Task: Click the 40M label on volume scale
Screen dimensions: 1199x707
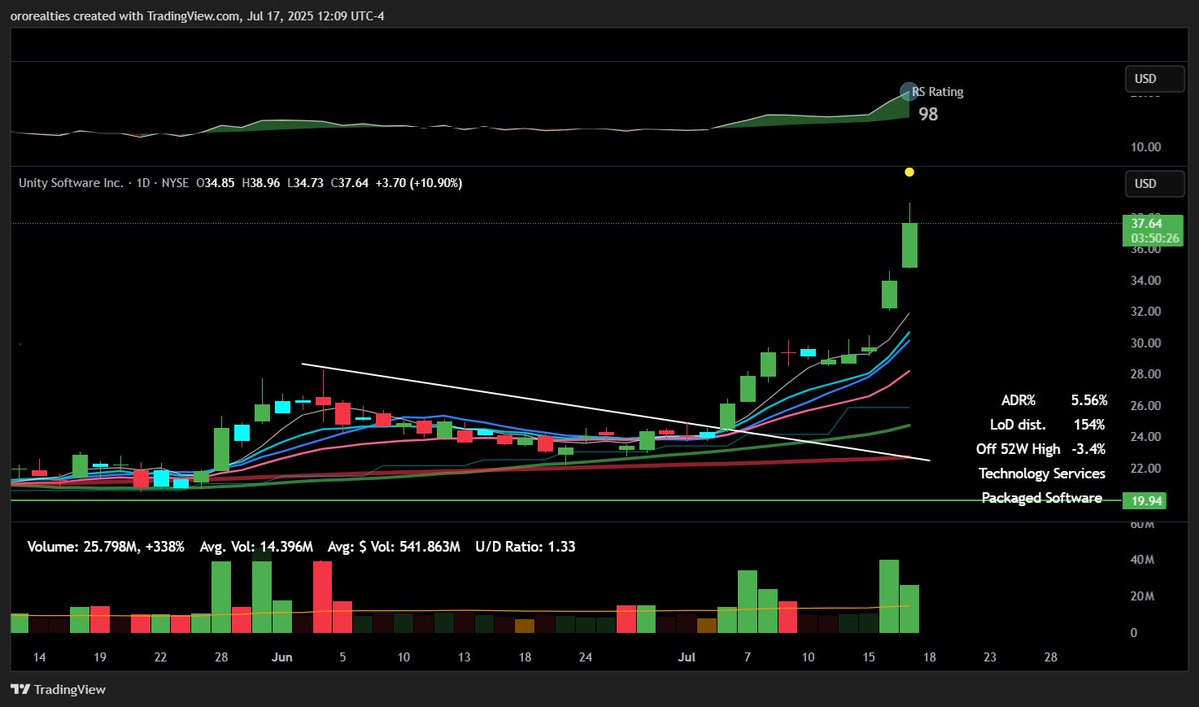Action: [x=1142, y=560]
